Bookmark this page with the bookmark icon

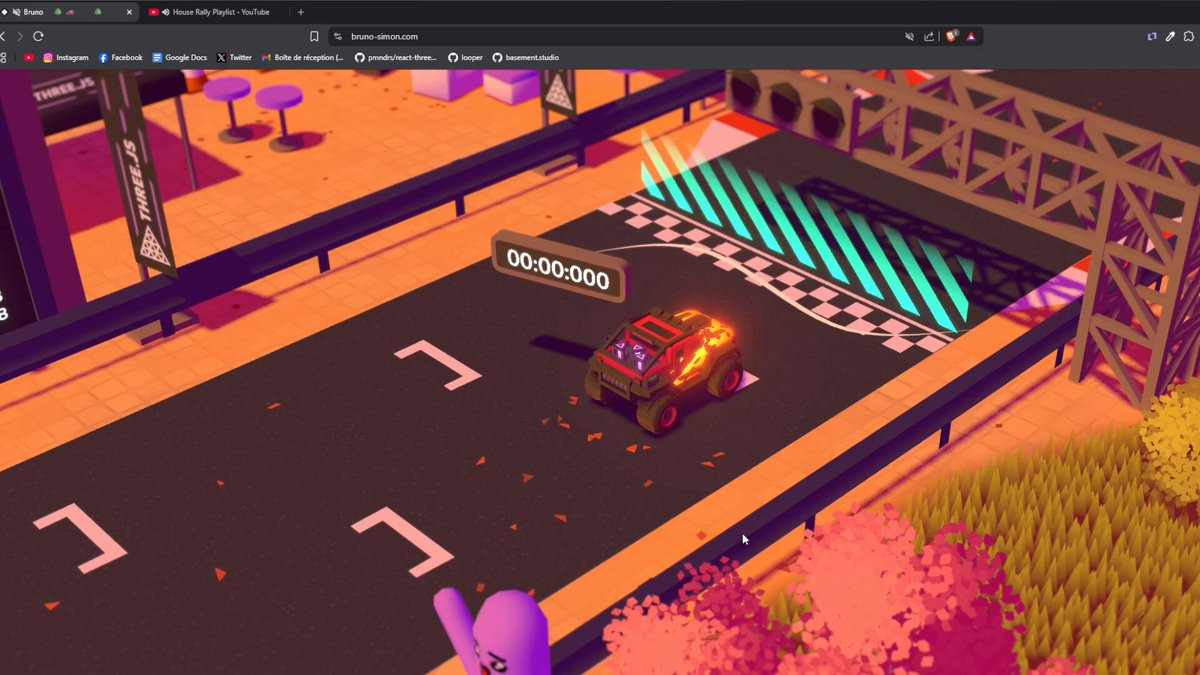pyautogui.click(x=314, y=36)
